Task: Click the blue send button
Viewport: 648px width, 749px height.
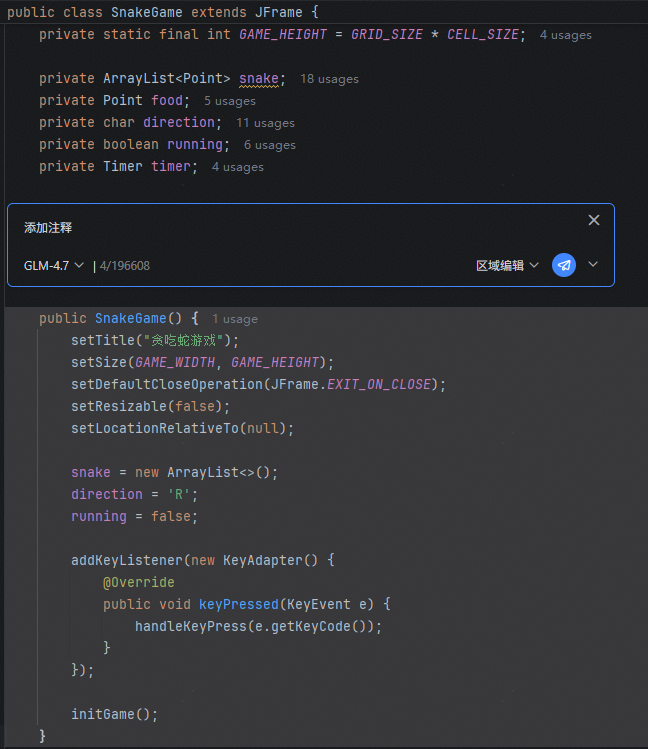Action: point(564,265)
